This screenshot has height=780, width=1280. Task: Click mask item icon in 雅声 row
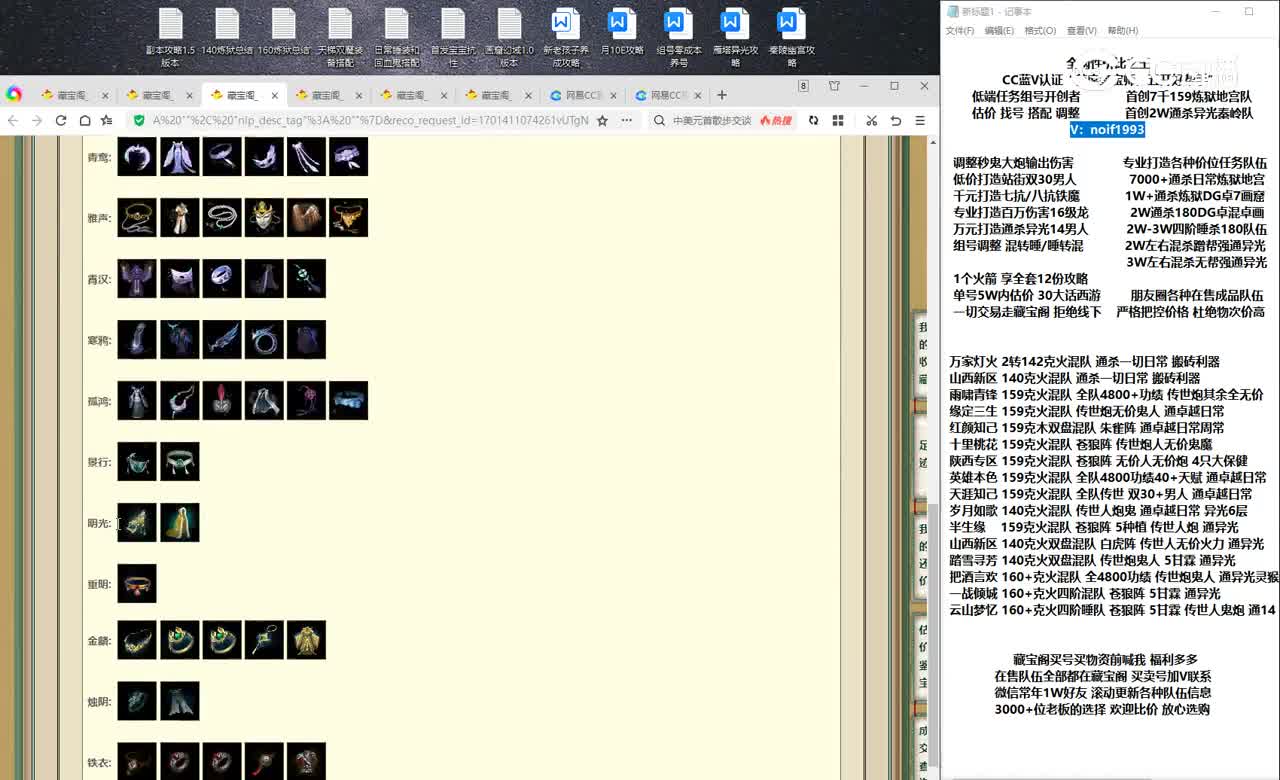[264, 217]
